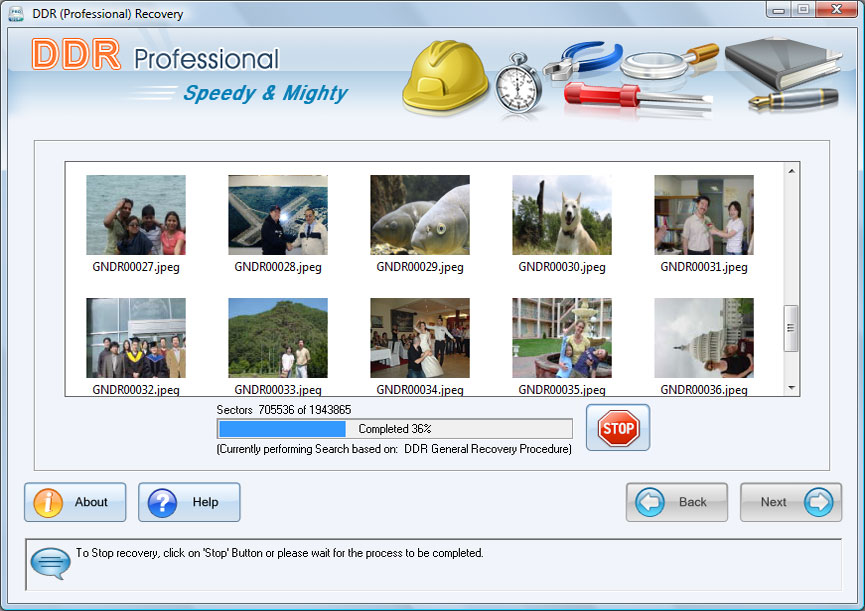Close the DDR Recovery window
The image size is (865, 611).
836,9
